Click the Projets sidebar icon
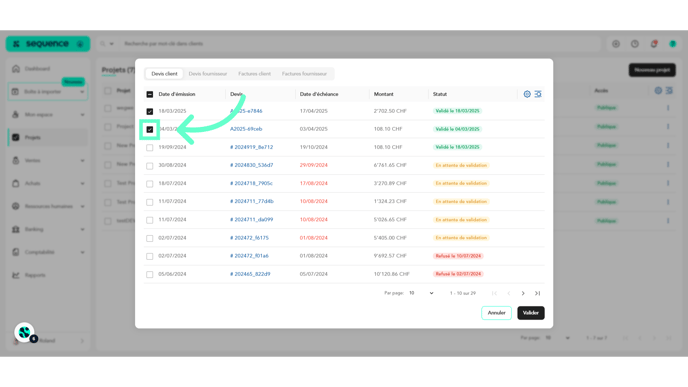688x387 pixels. pos(16,137)
